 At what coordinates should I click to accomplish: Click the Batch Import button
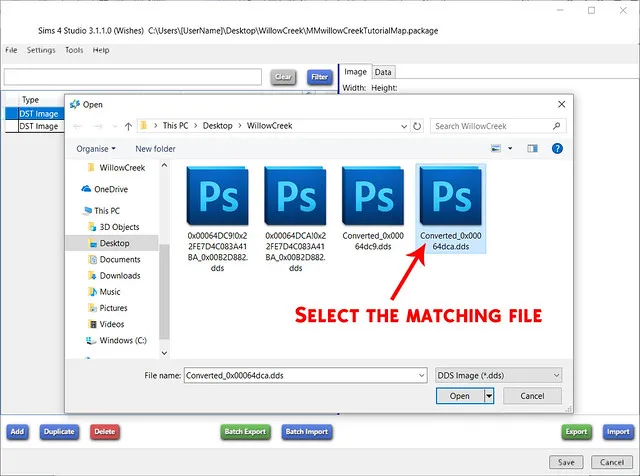point(307,432)
